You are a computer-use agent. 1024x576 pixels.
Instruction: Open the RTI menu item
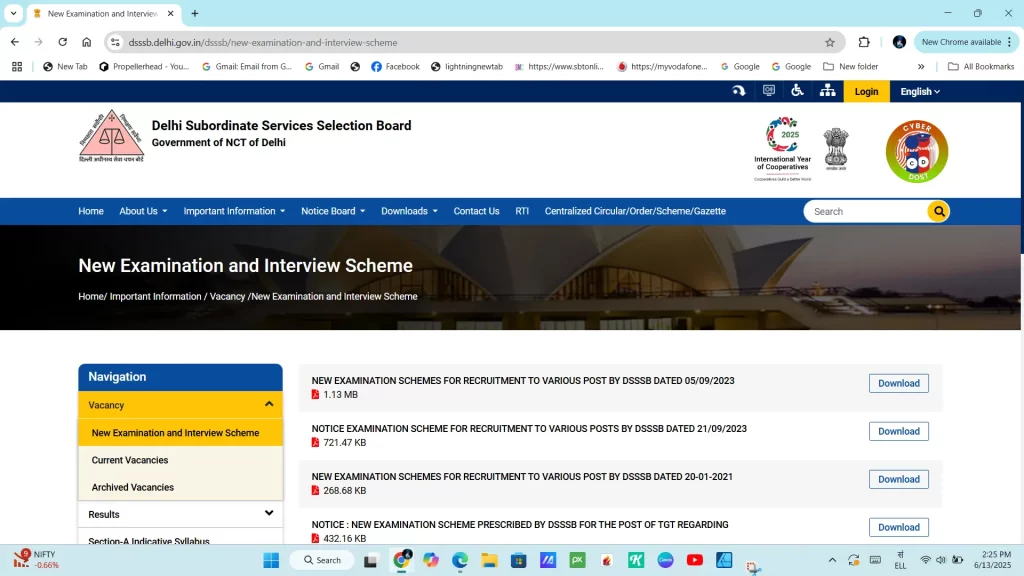[x=522, y=211]
